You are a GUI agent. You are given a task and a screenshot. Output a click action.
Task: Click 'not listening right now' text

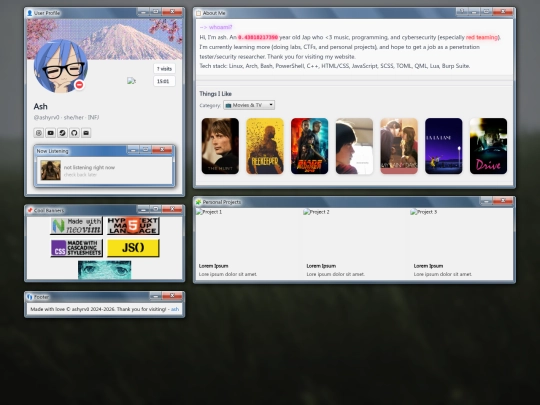coord(90,167)
